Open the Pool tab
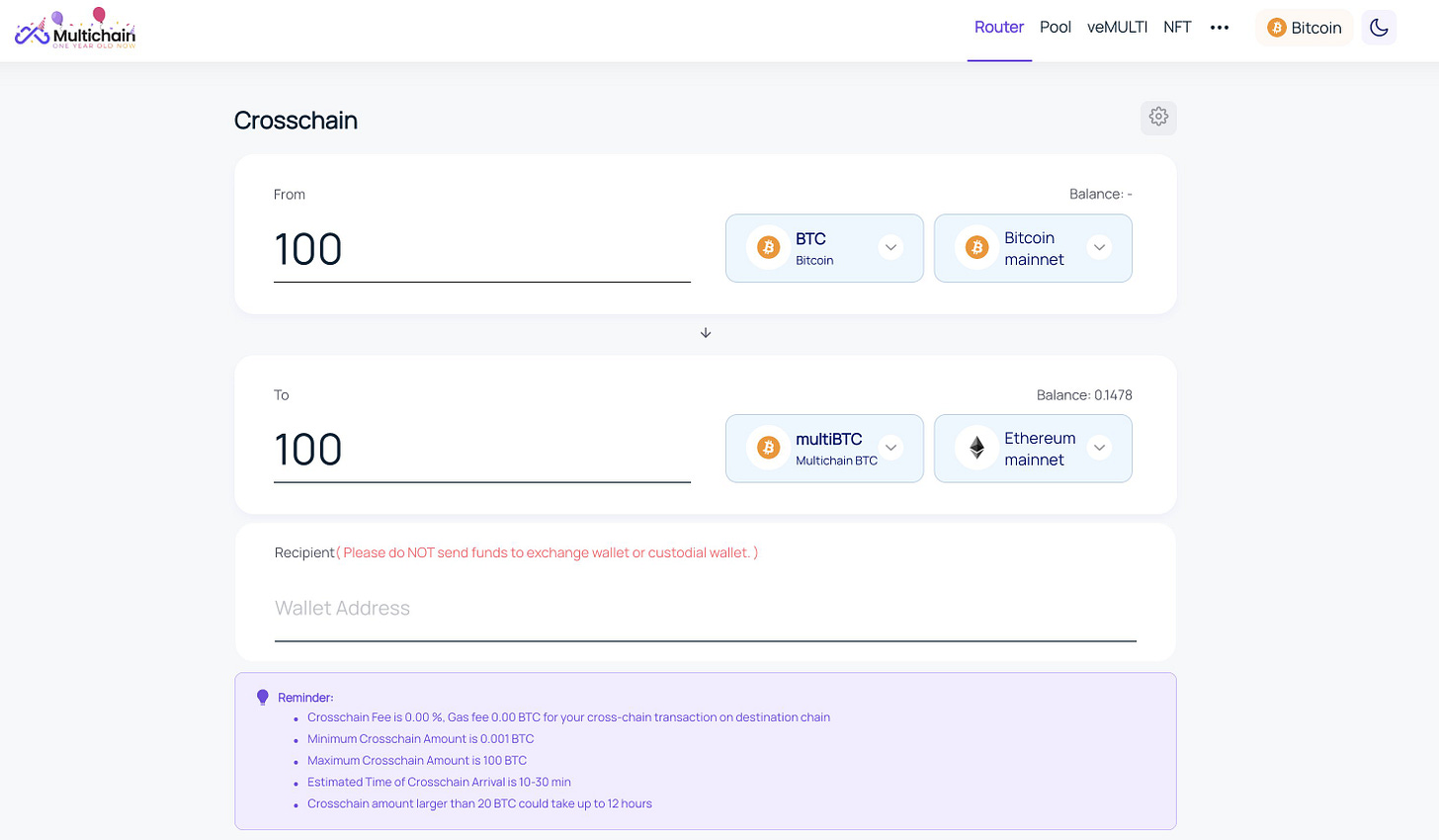The image size is (1439, 840). pyautogui.click(x=1056, y=28)
